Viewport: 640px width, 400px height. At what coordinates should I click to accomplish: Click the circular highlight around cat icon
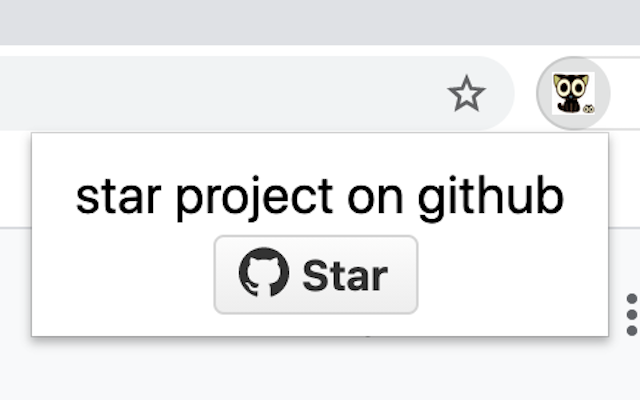573,93
